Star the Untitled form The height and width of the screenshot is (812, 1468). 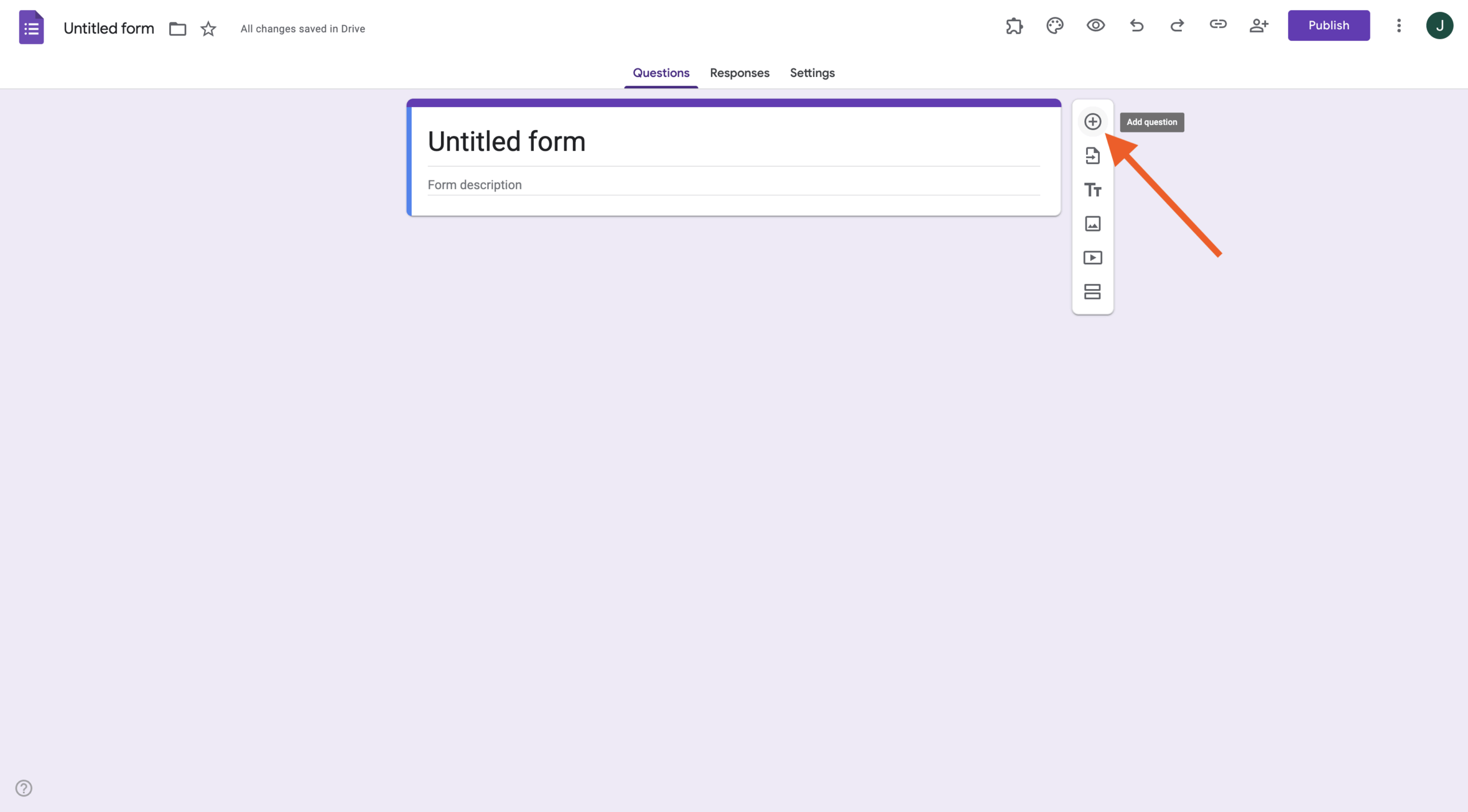pyautogui.click(x=208, y=29)
